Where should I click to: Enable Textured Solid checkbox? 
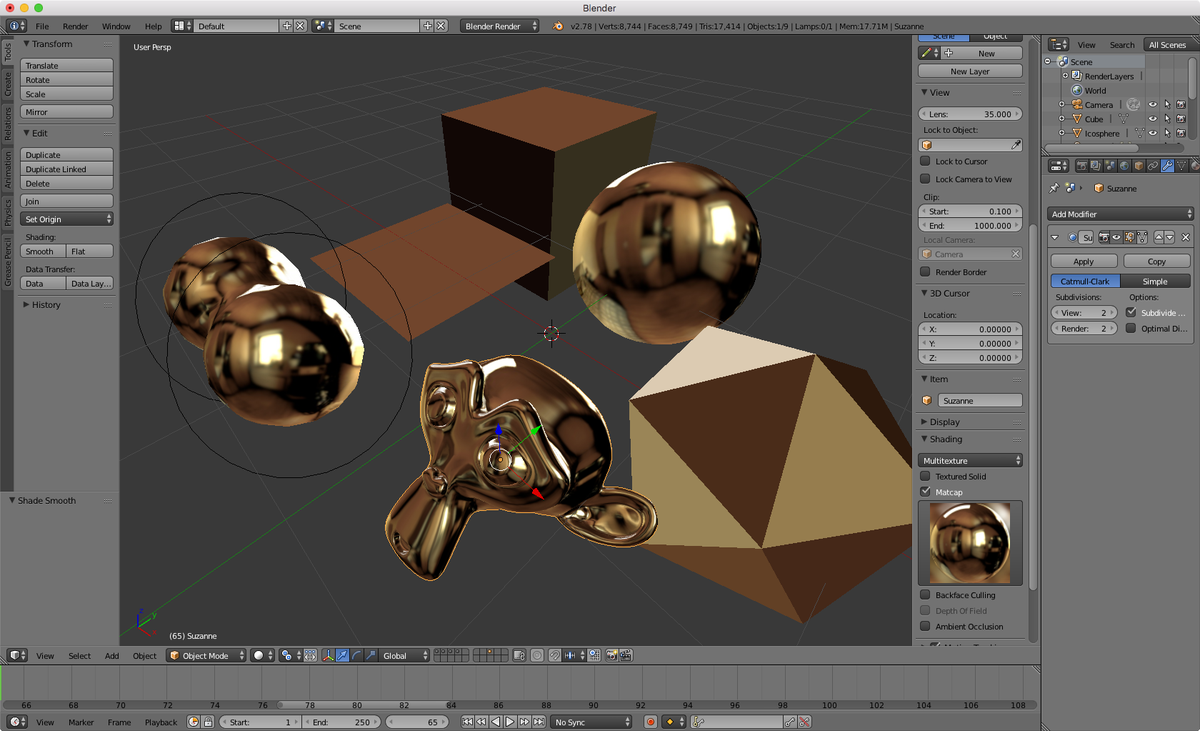(x=925, y=477)
